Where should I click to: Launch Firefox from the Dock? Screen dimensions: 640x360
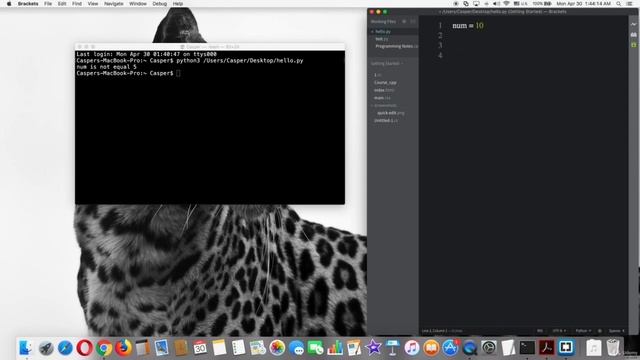[123, 348]
